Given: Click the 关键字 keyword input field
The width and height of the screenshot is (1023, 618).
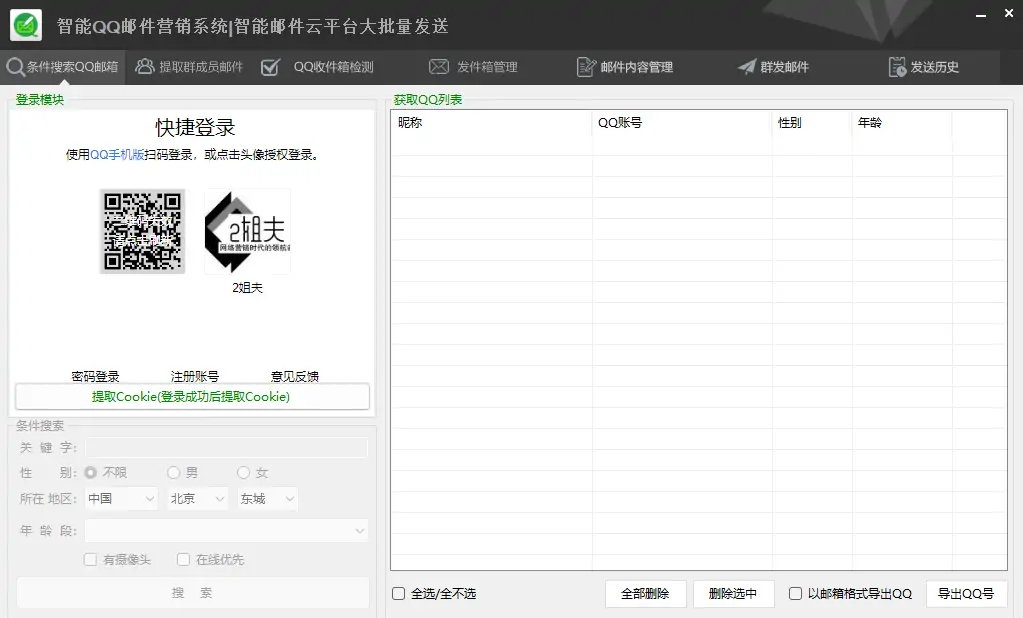Looking at the screenshot, I should pos(226,448).
